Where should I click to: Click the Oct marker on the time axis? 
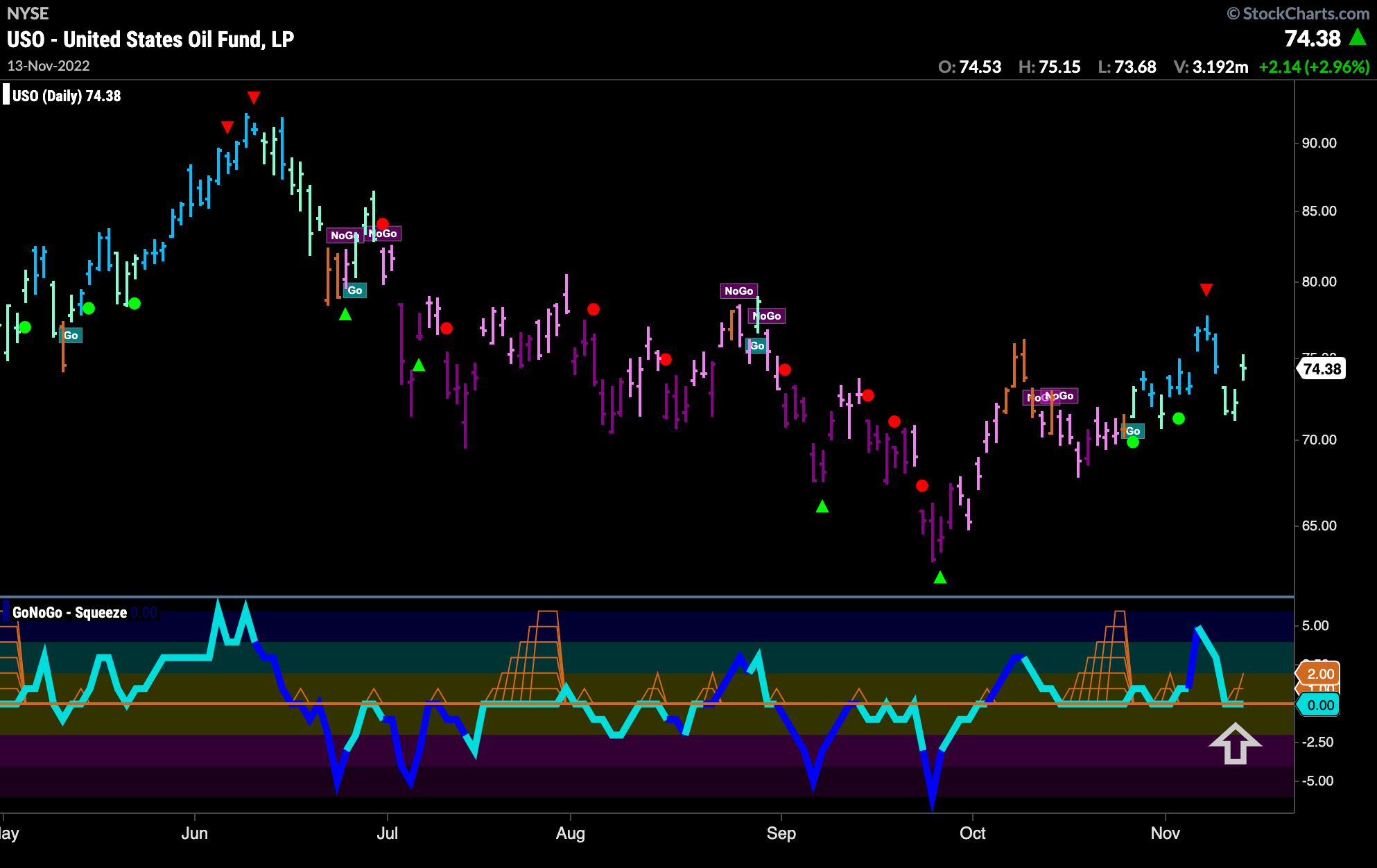point(973,833)
